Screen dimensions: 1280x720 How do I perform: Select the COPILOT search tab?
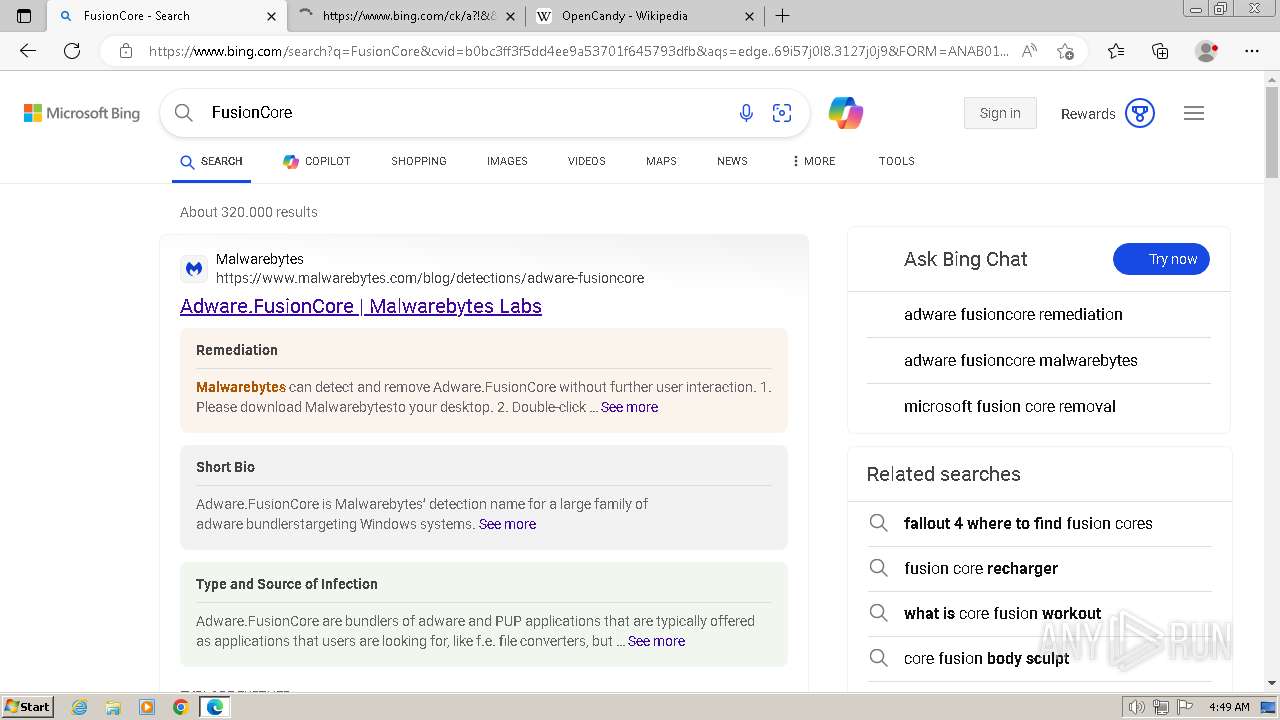(317, 161)
